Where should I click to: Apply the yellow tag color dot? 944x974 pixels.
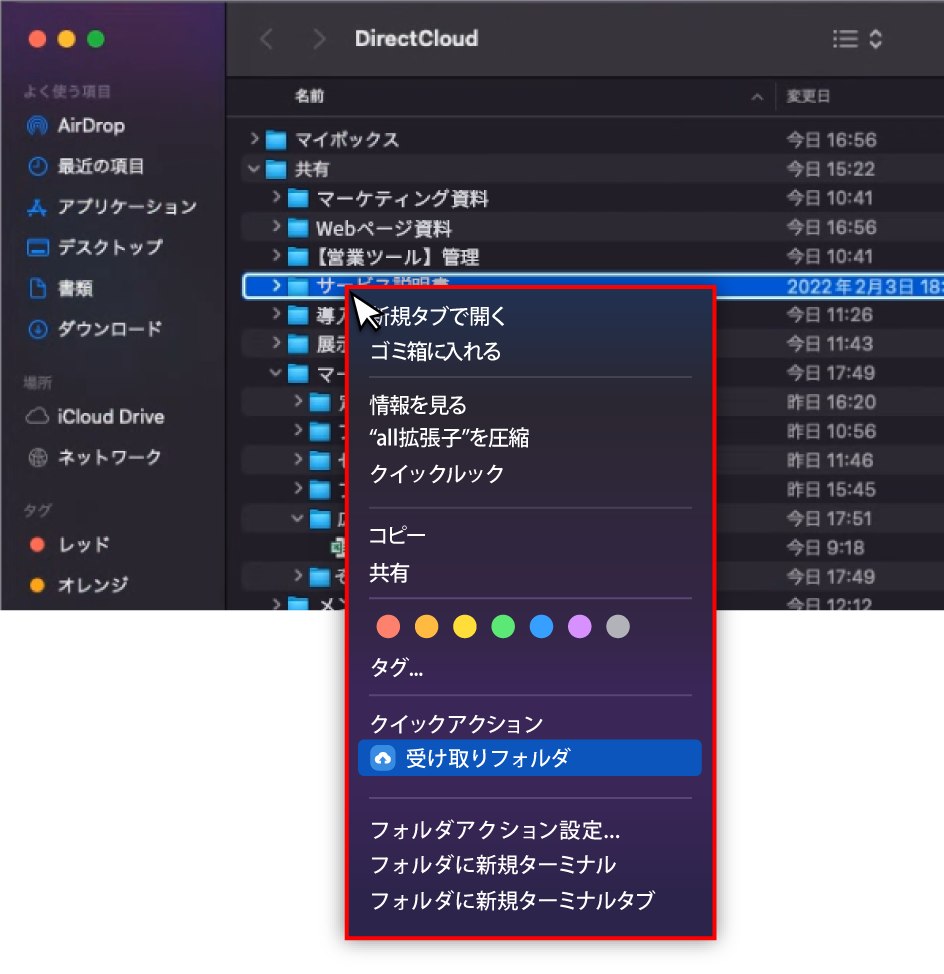pos(465,627)
